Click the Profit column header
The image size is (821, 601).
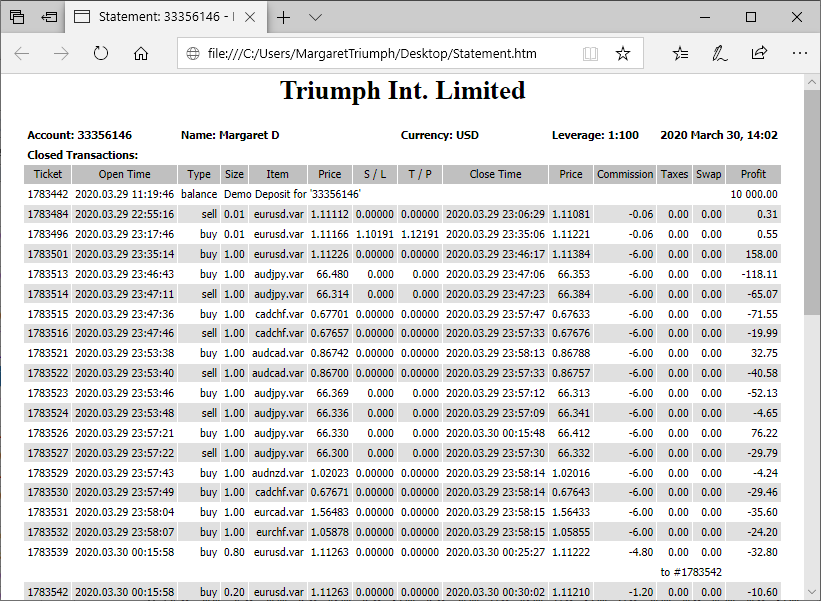coord(753,174)
